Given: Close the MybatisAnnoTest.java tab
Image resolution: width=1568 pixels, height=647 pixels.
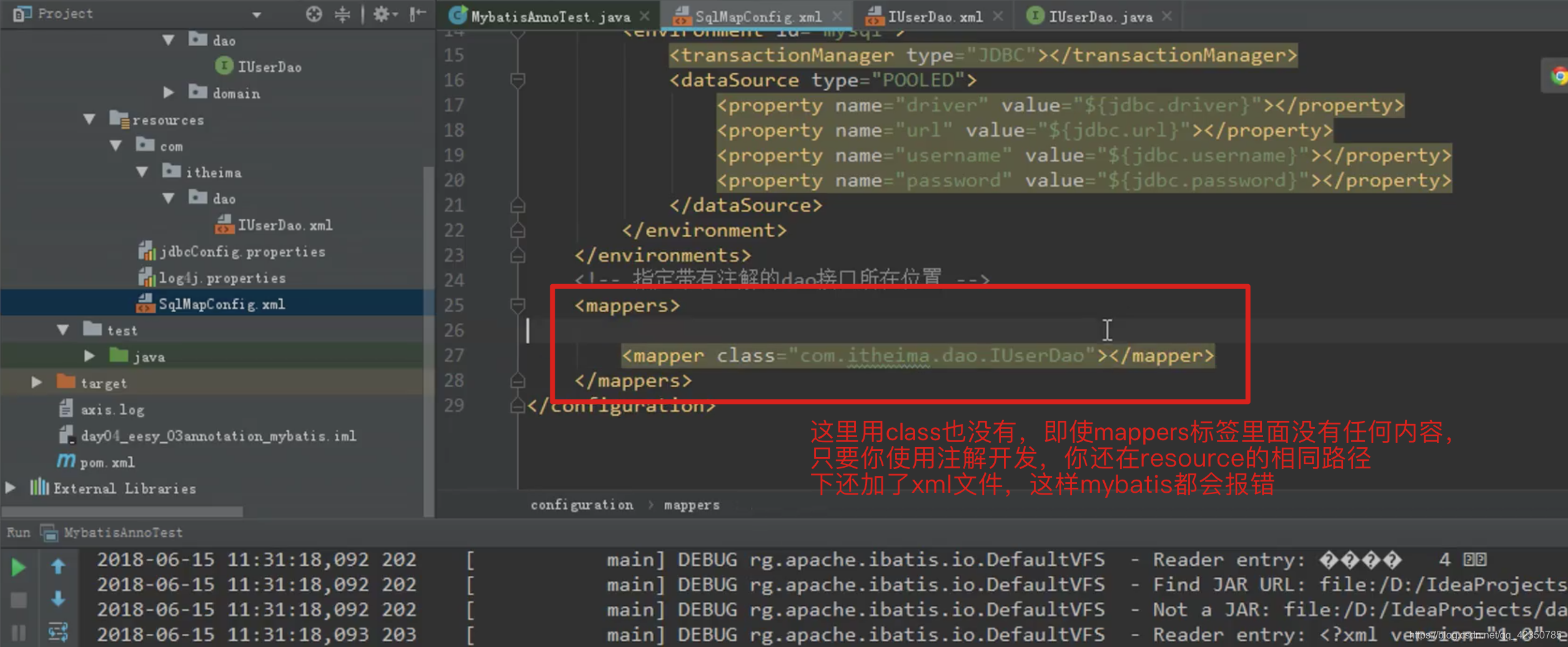Looking at the screenshot, I should [x=645, y=16].
